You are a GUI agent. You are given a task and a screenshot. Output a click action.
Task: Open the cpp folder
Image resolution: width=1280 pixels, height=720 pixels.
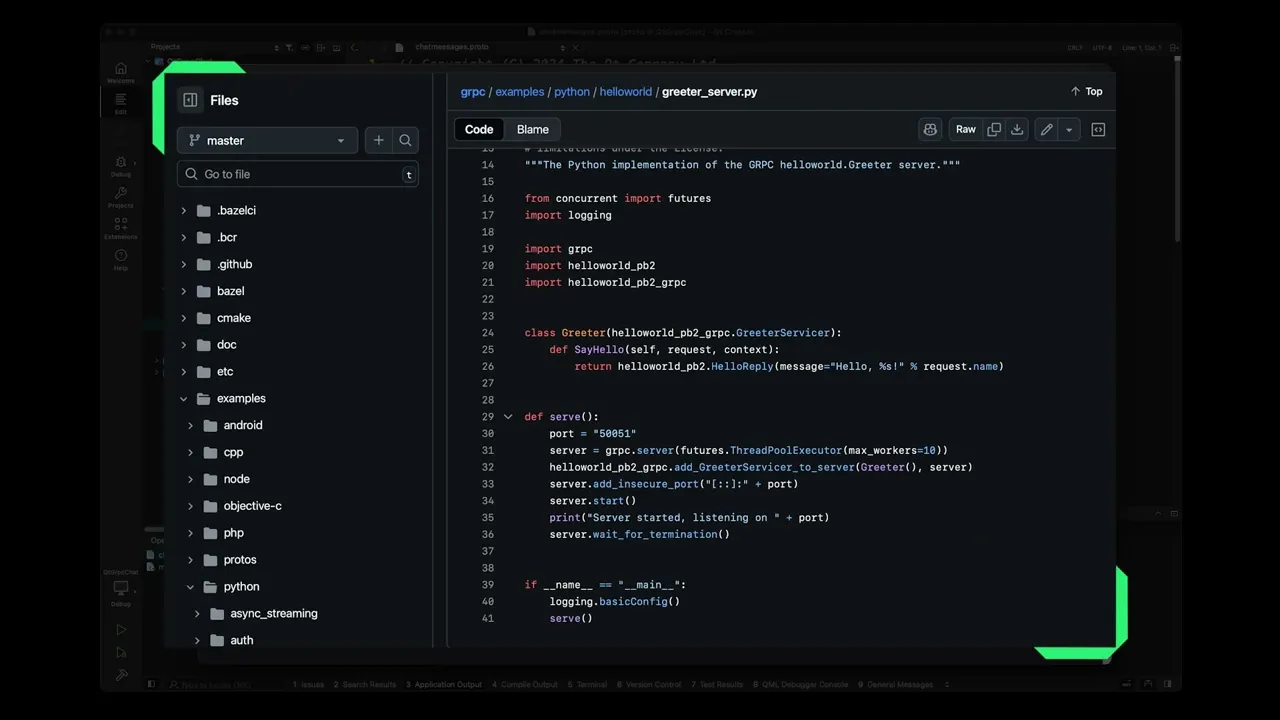click(x=233, y=453)
